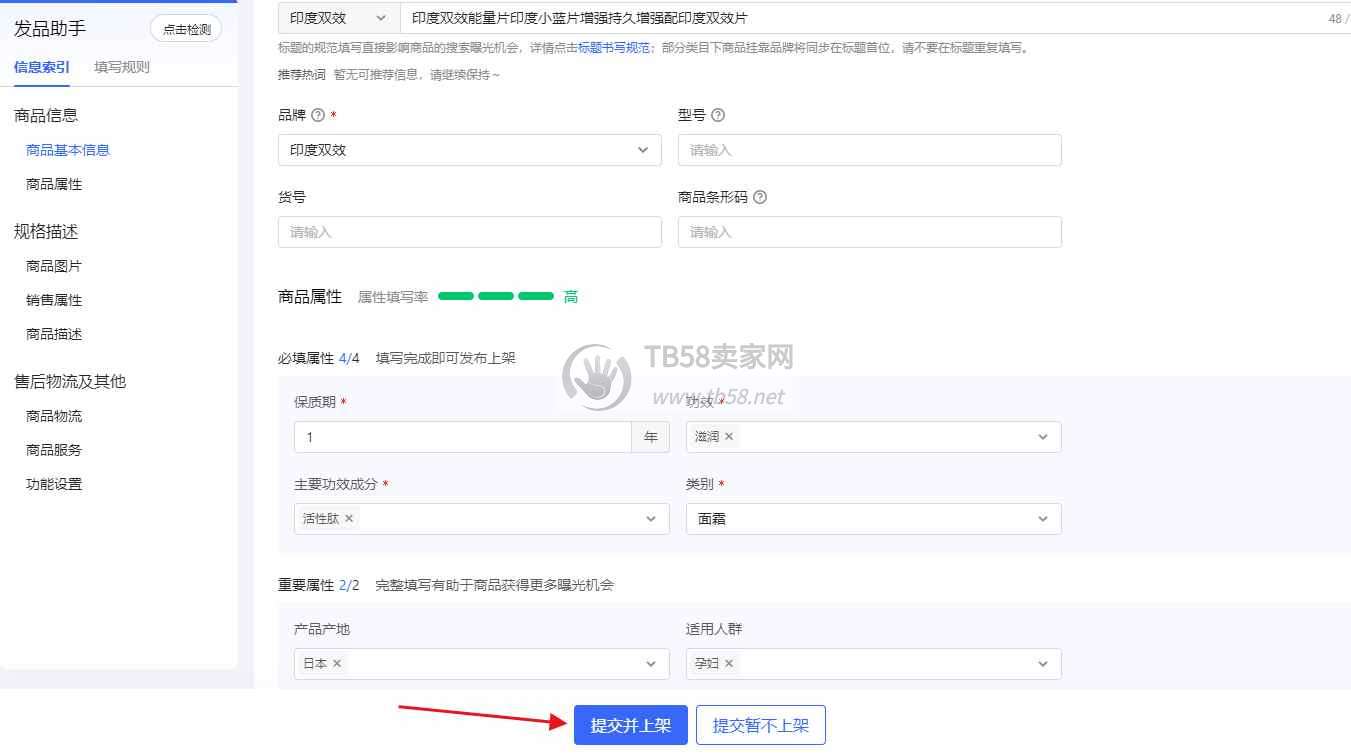1351x755 pixels.
Task: Remove the 日本 tag from 产品产地
Action: click(337, 664)
